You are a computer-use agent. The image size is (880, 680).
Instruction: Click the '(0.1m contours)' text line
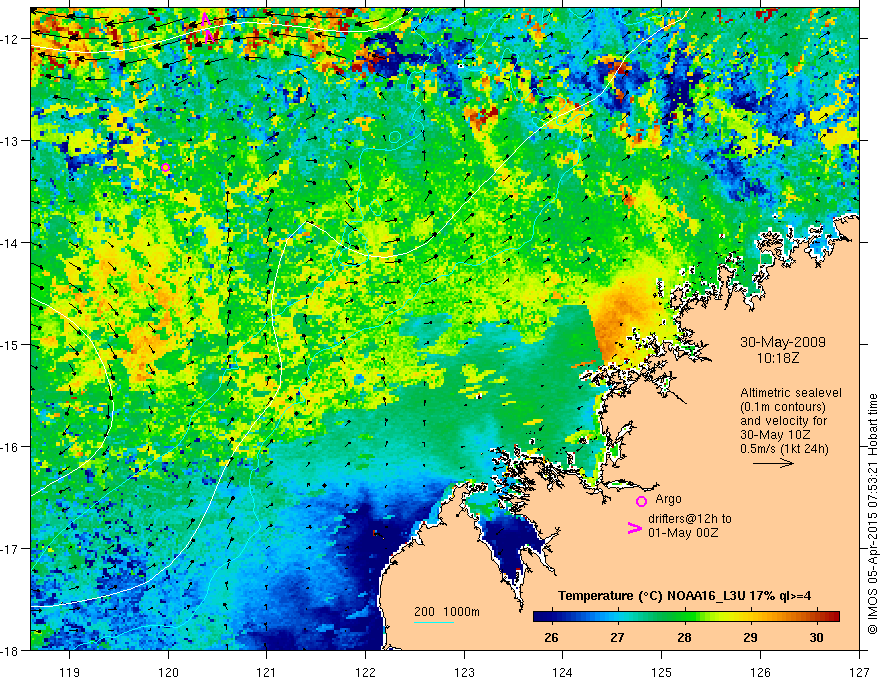(x=782, y=407)
